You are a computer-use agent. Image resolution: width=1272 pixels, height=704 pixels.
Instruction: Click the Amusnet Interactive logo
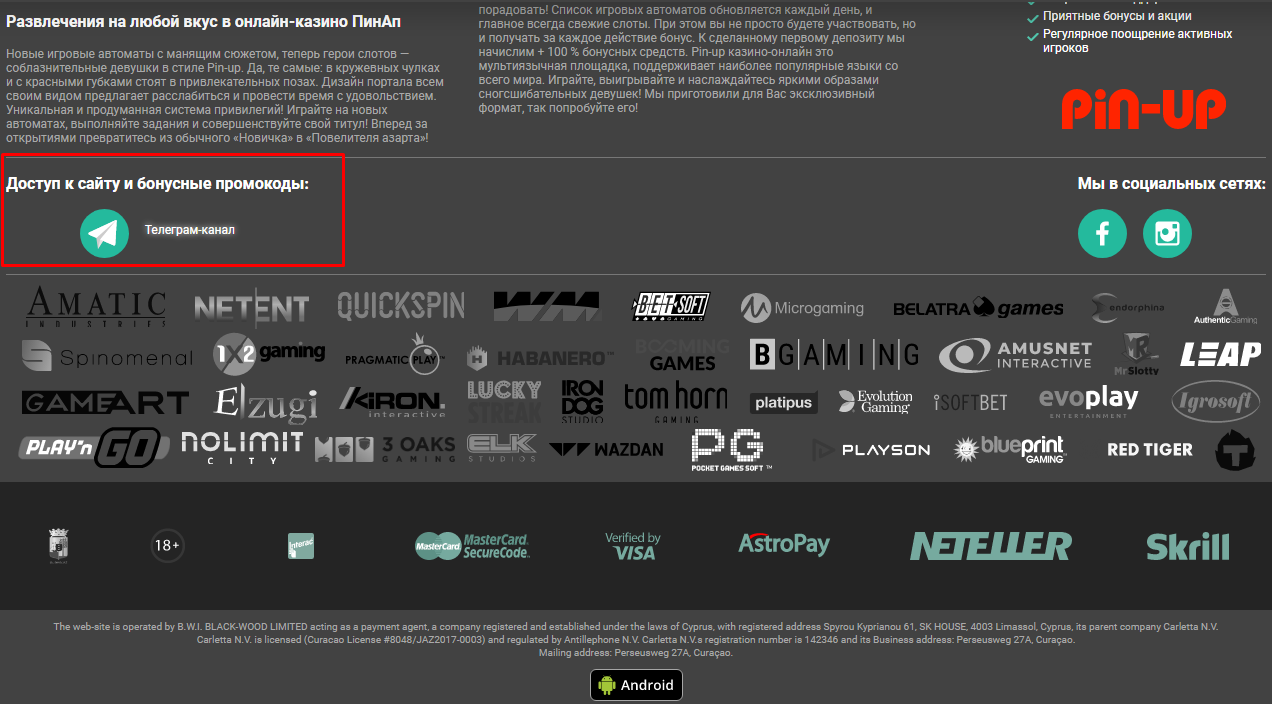(x=1015, y=355)
